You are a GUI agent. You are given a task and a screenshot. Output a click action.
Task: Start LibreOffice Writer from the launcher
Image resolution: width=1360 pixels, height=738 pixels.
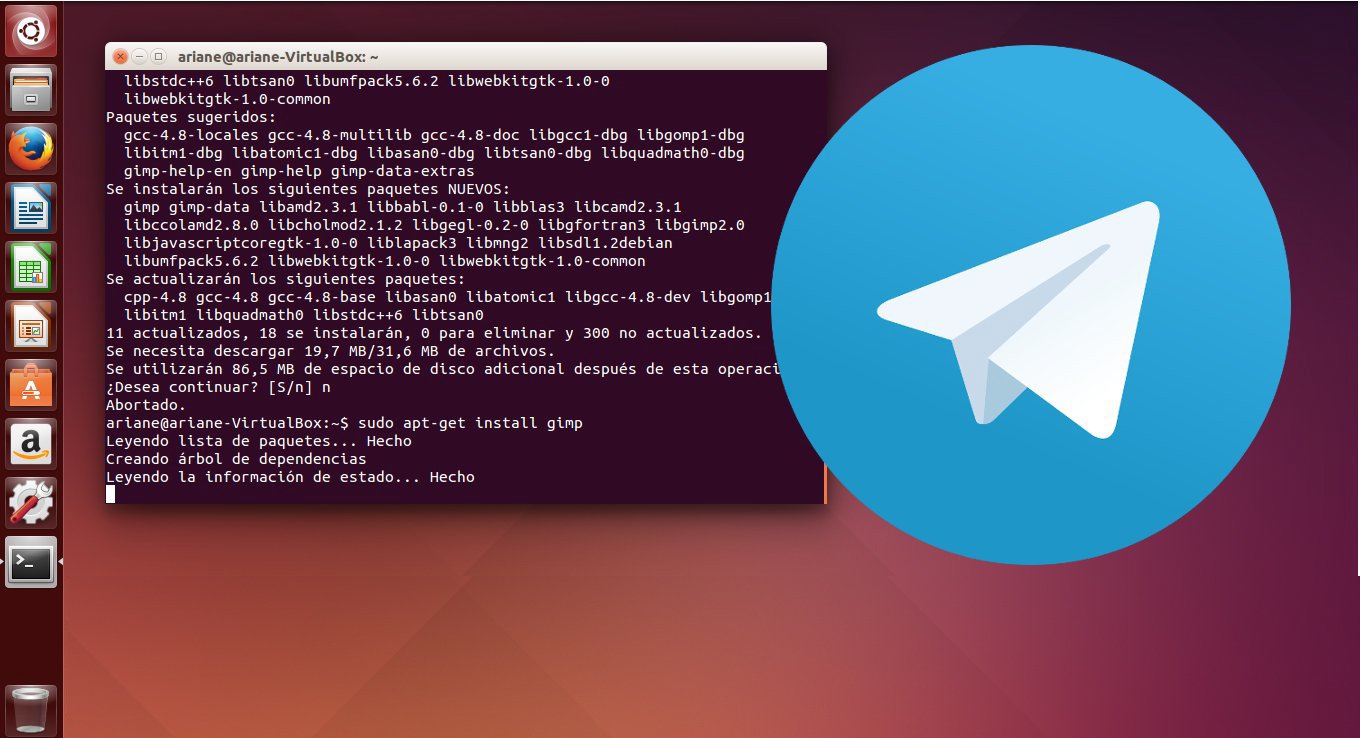[31, 208]
